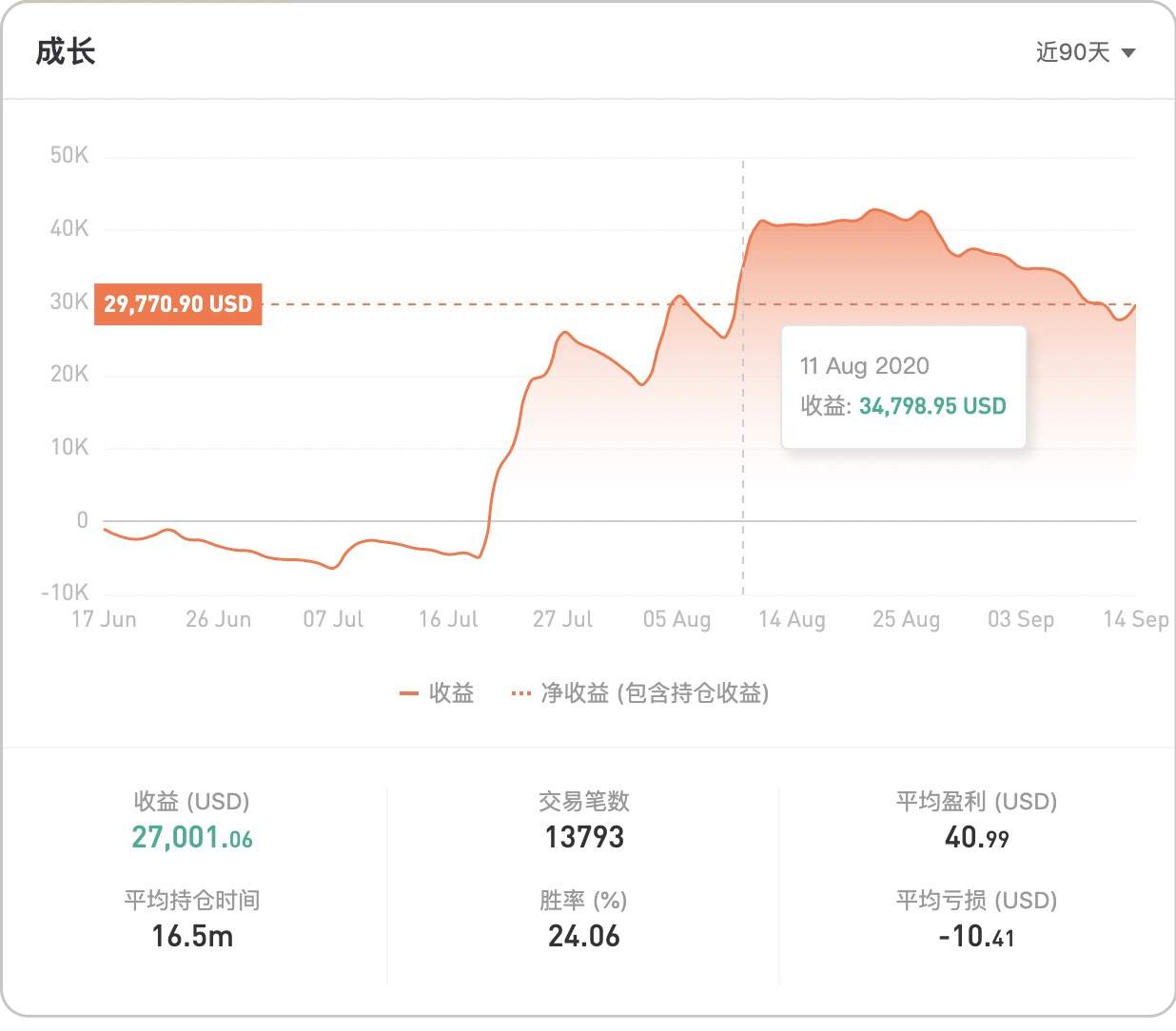Click the 平均亏损 (USD) -10.41 value
Image resolution: width=1176 pixels, height=1031 pixels.
click(x=976, y=936)
